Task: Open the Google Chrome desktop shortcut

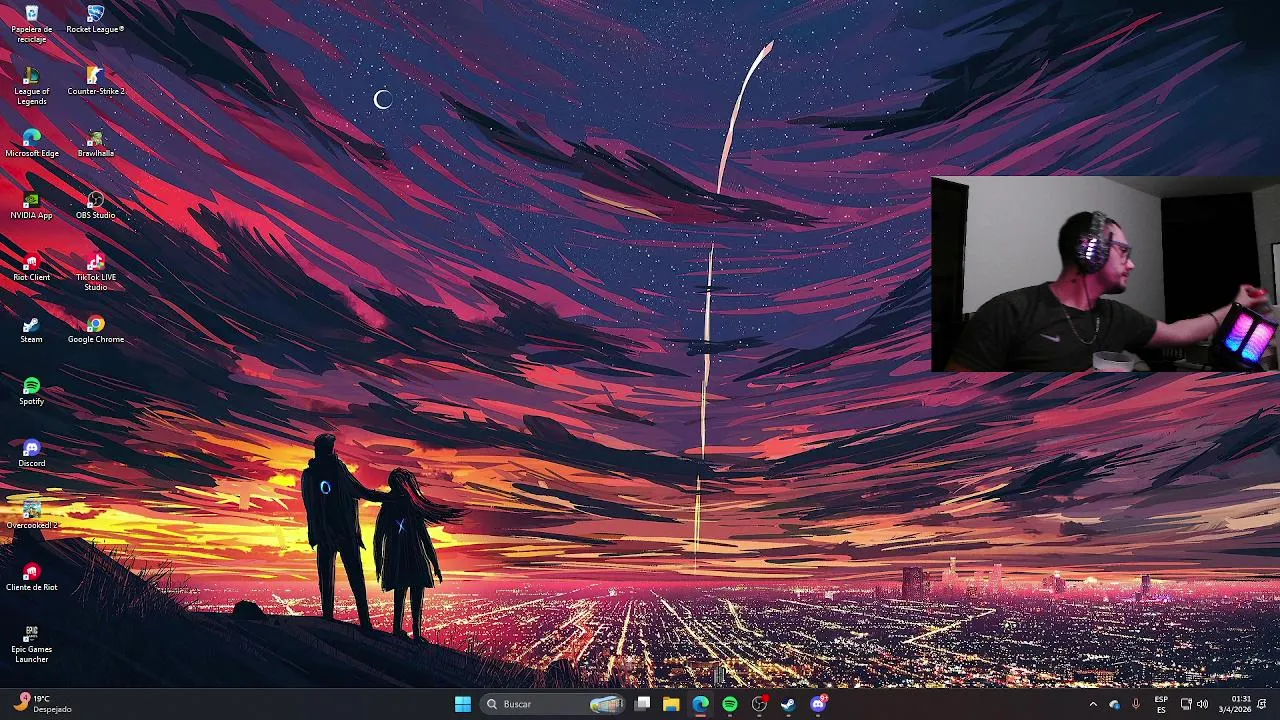Action: coord(95,329)
